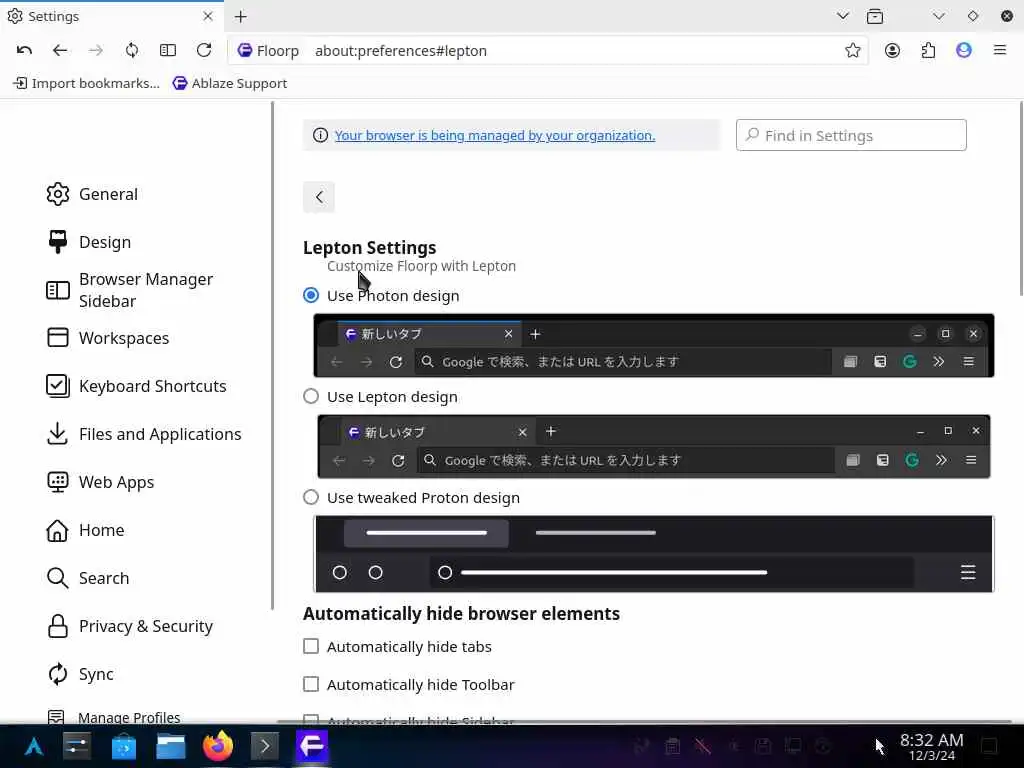The height and width of the screenshot is (768, 1024).
Task: Go back one page with the back arrow
Action: (60, 50)
